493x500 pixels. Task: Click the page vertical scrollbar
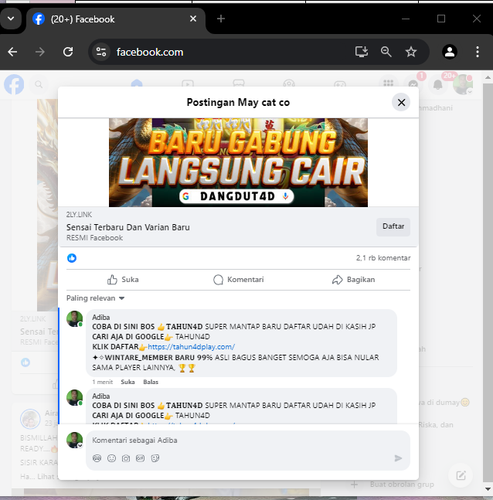click(x=488, y=283)
